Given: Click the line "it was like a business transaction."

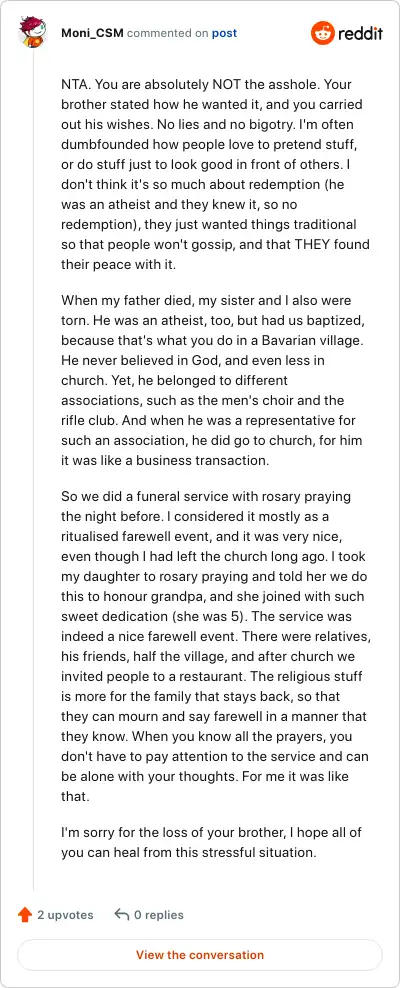Looking at the screenshot, I should pos(165,459).
